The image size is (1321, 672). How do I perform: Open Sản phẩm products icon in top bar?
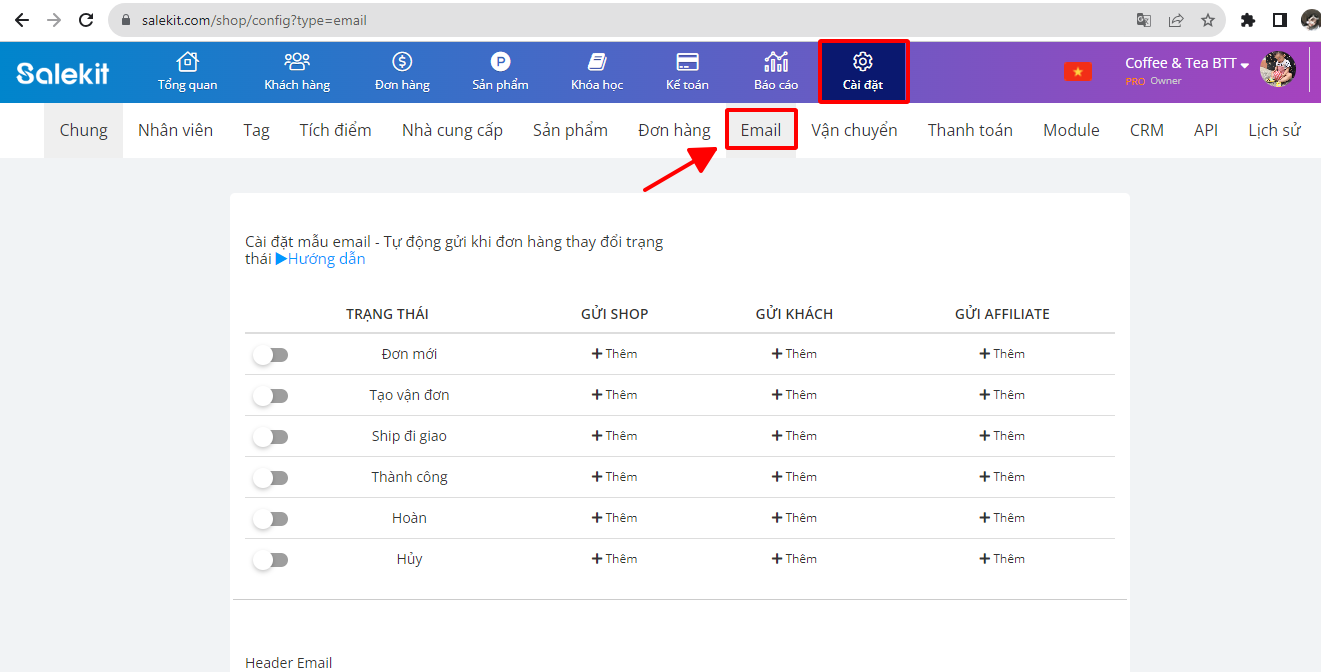point(500,63)
